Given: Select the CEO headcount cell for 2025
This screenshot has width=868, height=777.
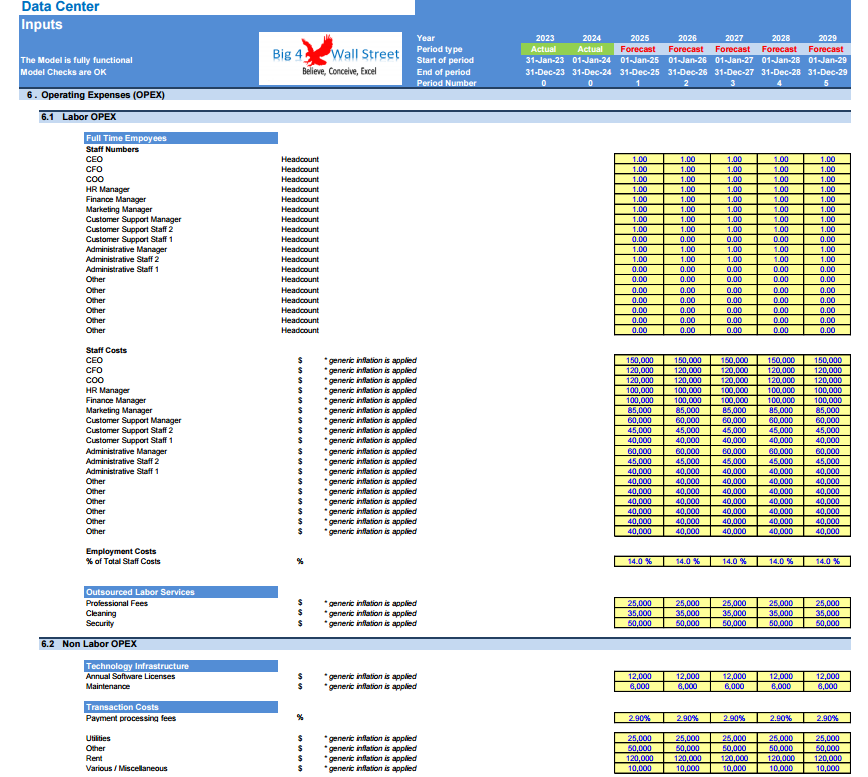Looking at the screenshot, I should coord(639,159).
